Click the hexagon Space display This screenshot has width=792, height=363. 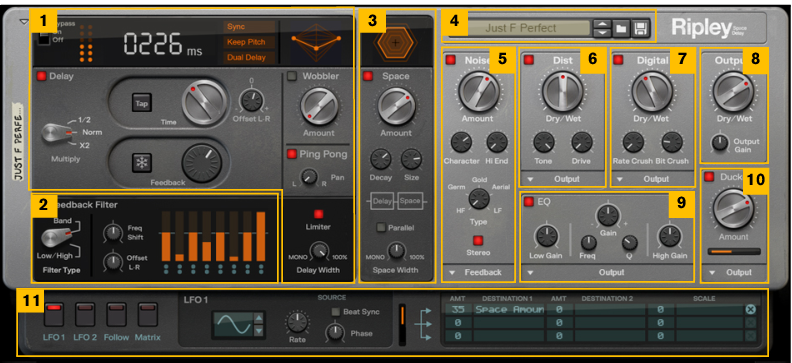pyautogui.click(x=395, y=43)
